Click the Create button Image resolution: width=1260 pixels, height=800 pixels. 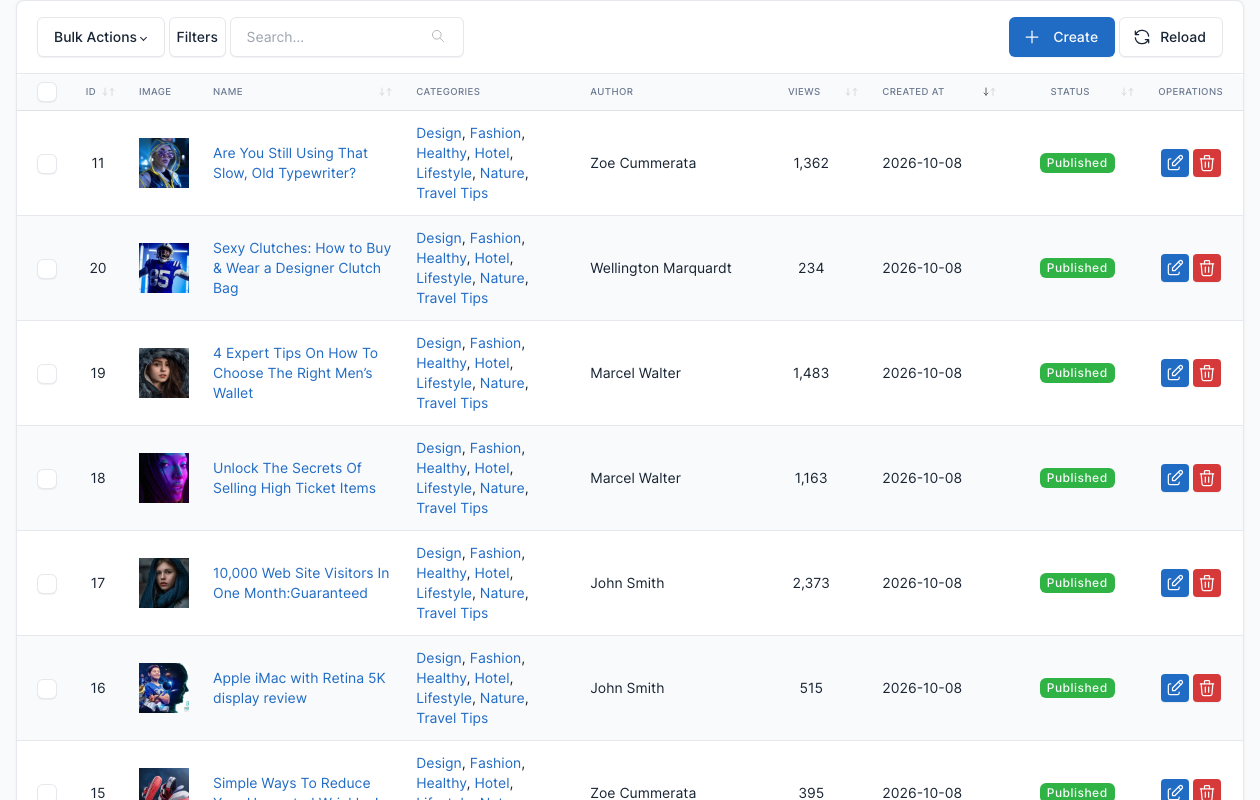(x=1062, y=37)
